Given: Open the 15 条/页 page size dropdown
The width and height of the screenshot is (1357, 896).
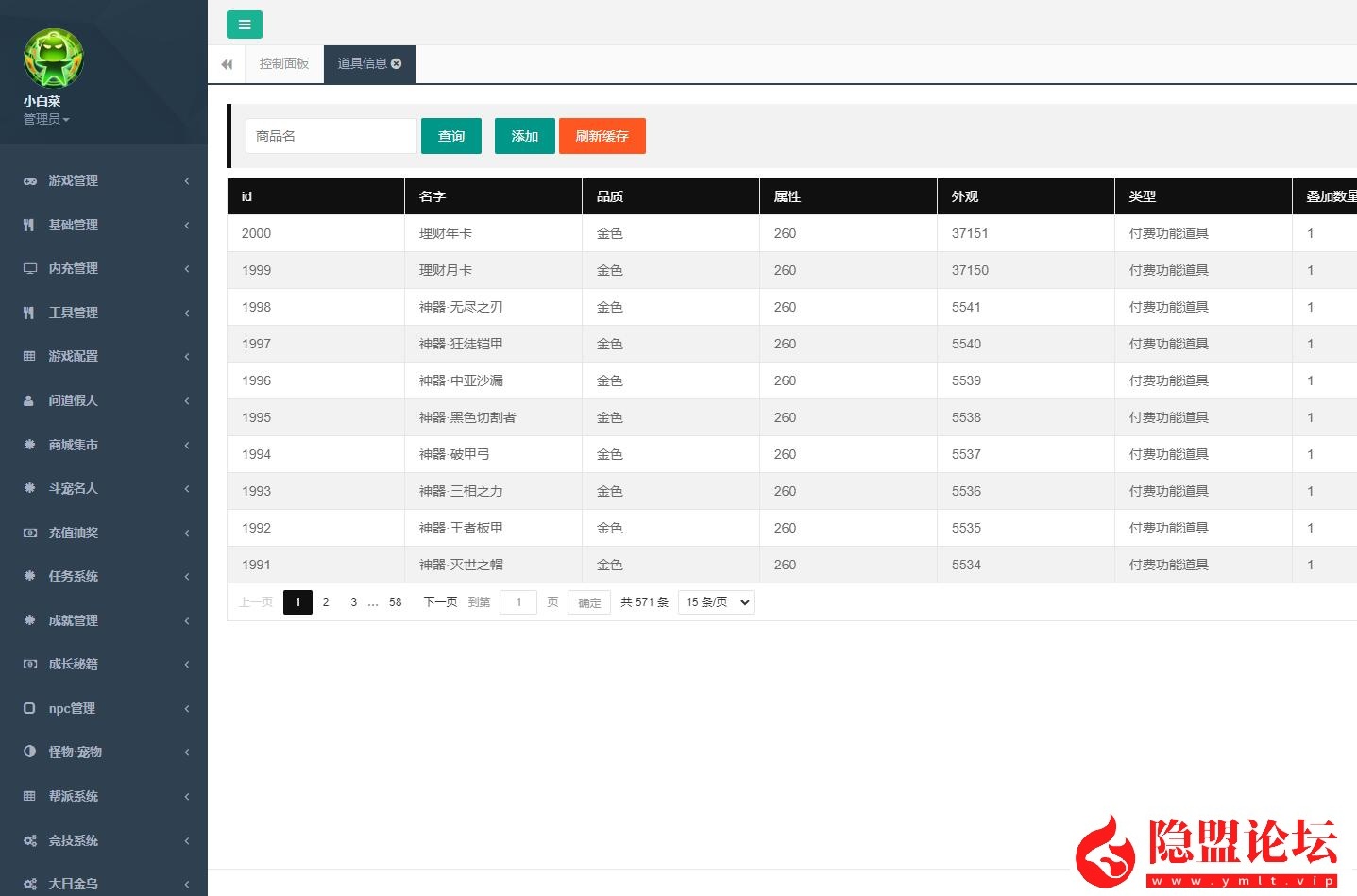Looking at the screenshot, I should tap(716, 602).
